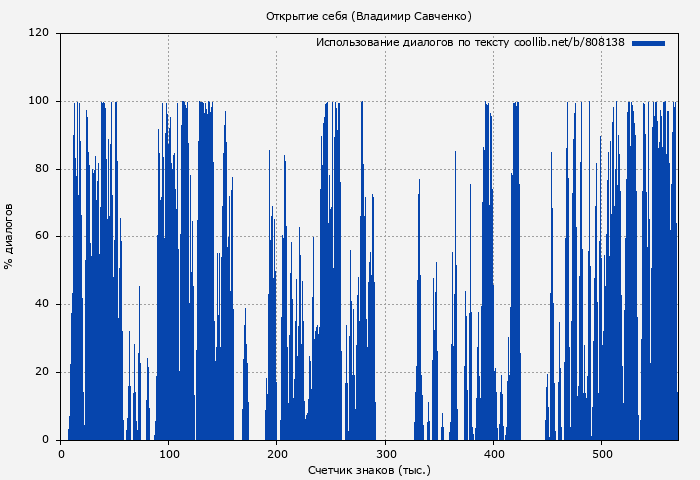Click the Y-axis label '% диалогов'

[x=9, y=236]
